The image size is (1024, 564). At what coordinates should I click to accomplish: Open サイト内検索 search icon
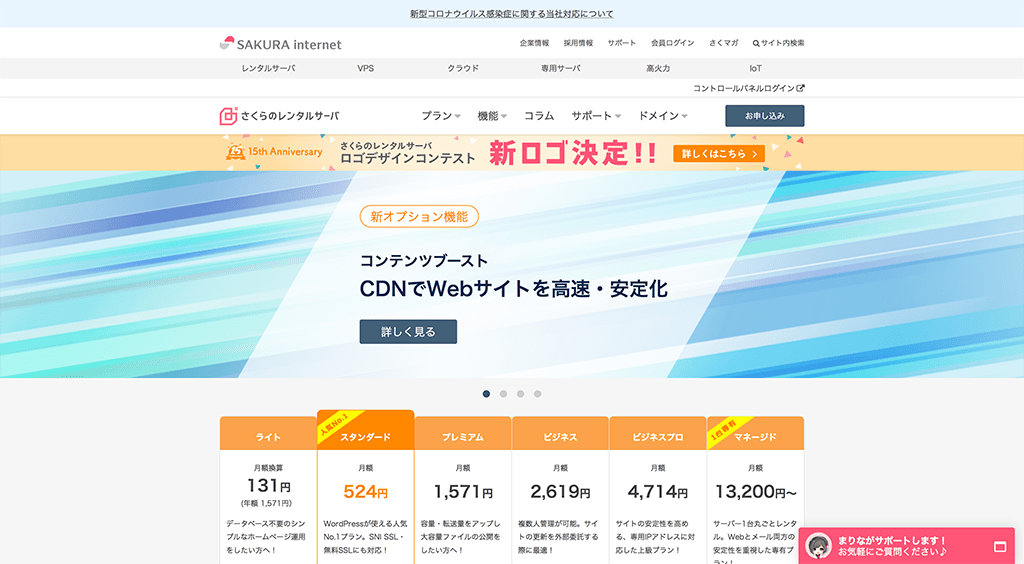pos(756,43)
